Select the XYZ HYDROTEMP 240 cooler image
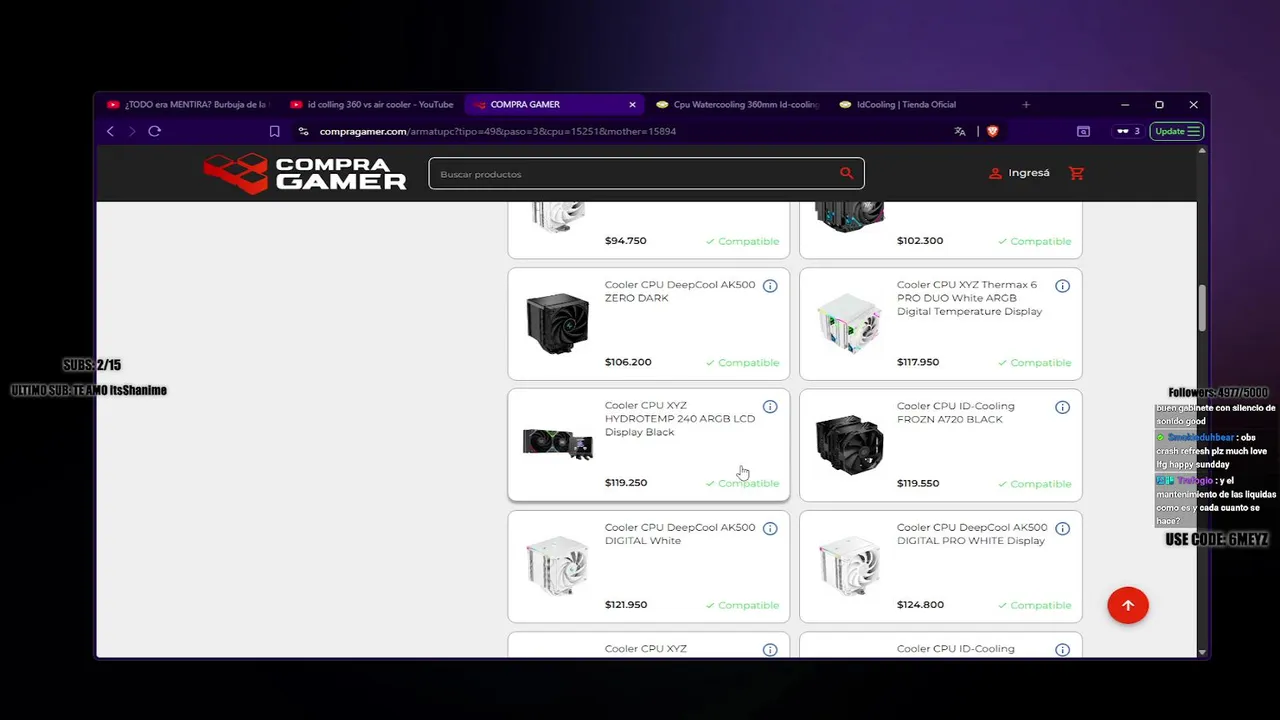Viewport: 1280px width, 720px height. 557,443
